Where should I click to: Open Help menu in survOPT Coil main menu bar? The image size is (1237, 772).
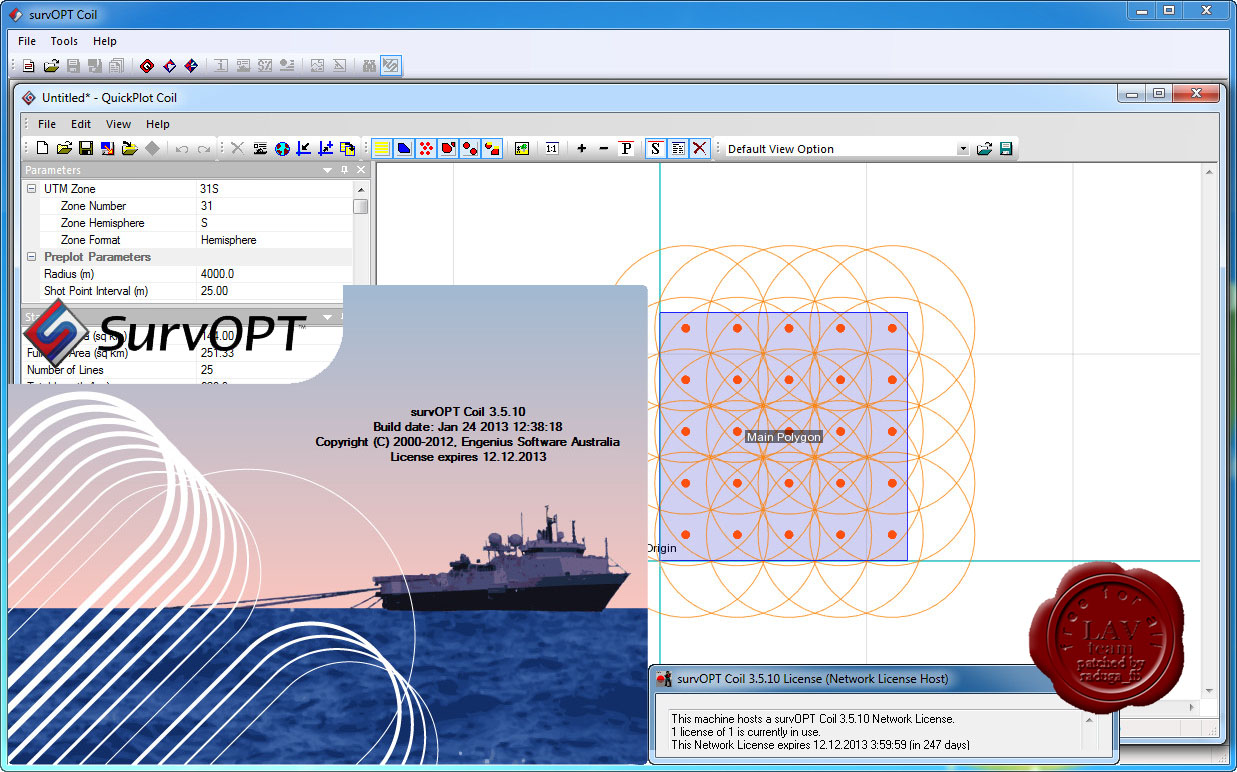pos(105,41)
